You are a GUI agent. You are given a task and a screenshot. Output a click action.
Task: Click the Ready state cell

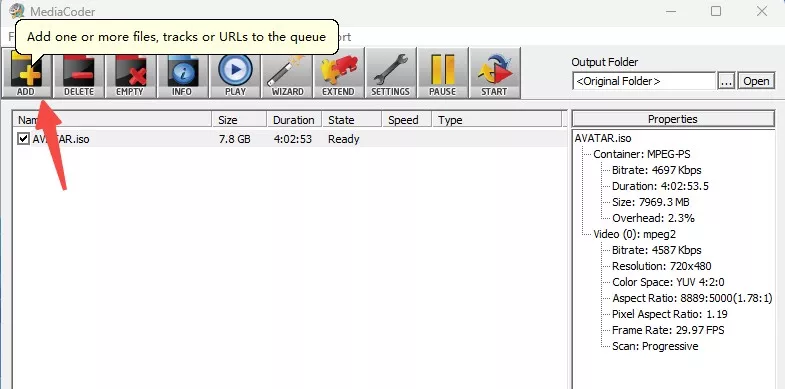pos(343,139)
